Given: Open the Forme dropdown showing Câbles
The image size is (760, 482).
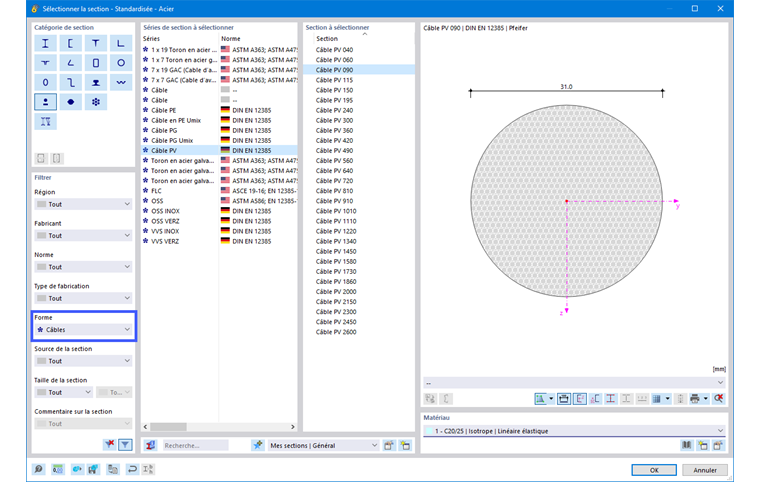Looking at the screenshot, I should point(83,330).
